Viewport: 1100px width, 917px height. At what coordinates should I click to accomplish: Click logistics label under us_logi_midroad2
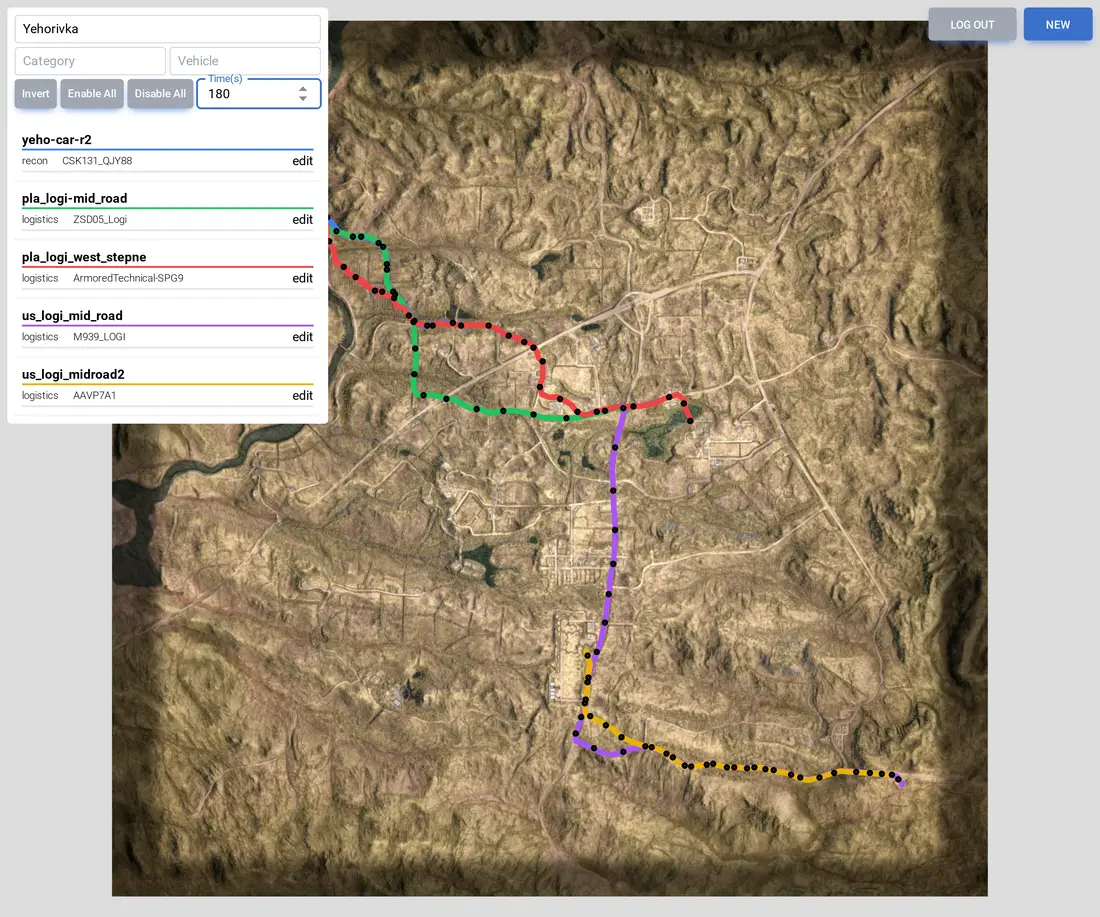(x=40, y=396)
